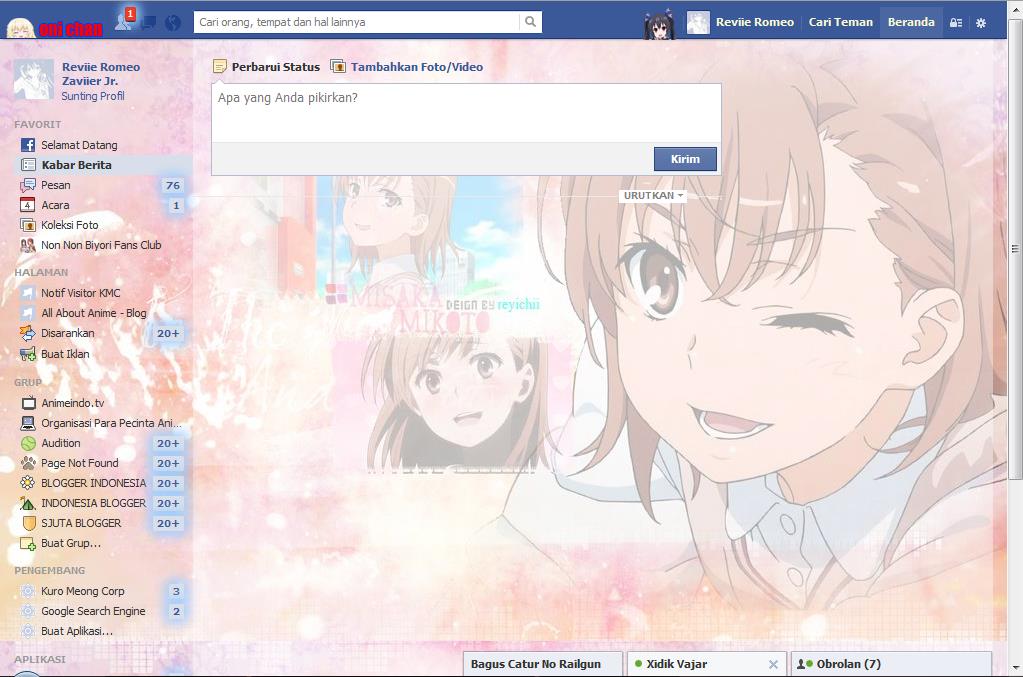Click the SJUTA BLOGGER shield icon
Image resolution: width=1023 pixels, height=677 pixels.
[x=29, y=523]
